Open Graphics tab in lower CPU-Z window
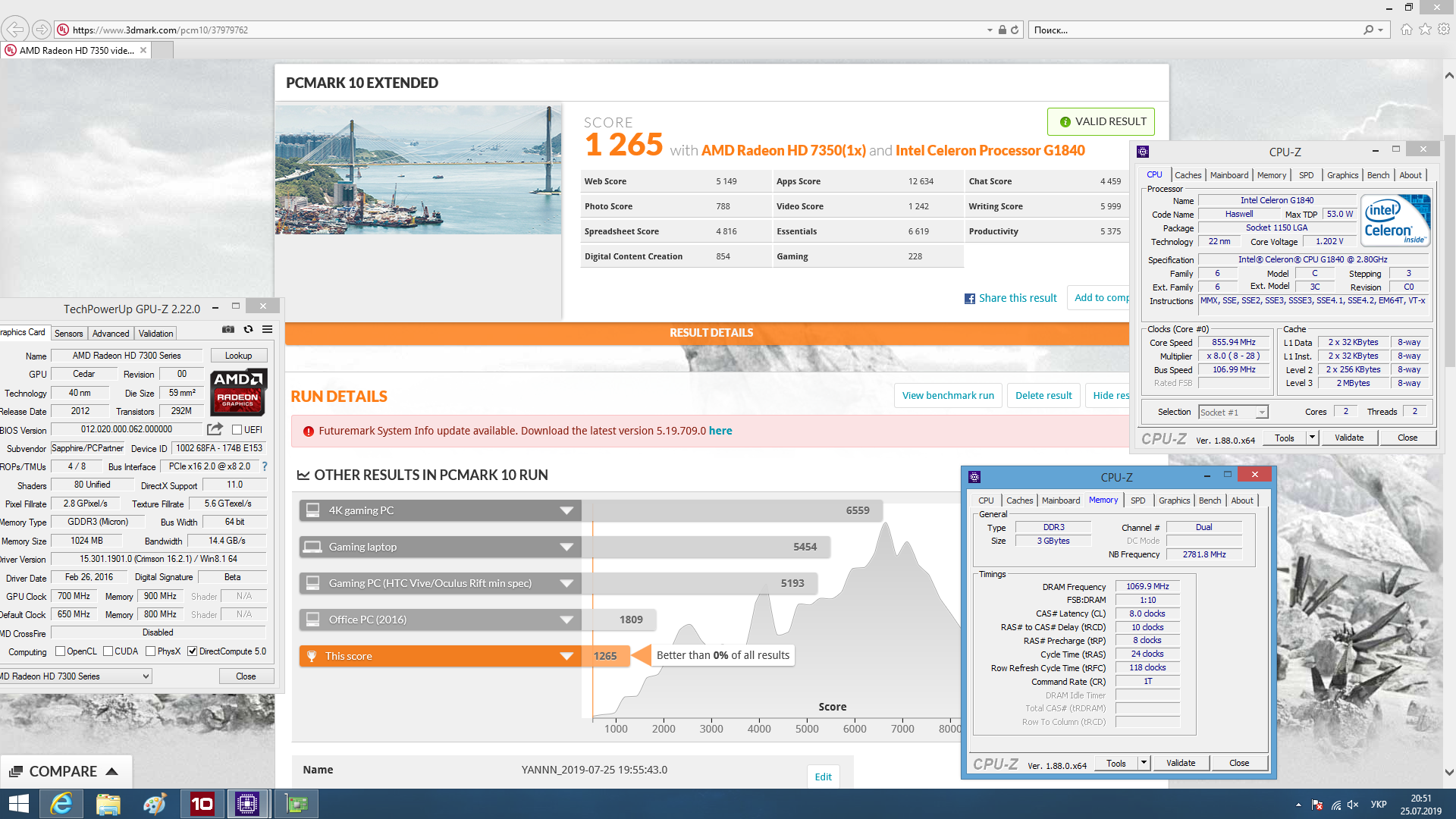 tap(1174, 500)
